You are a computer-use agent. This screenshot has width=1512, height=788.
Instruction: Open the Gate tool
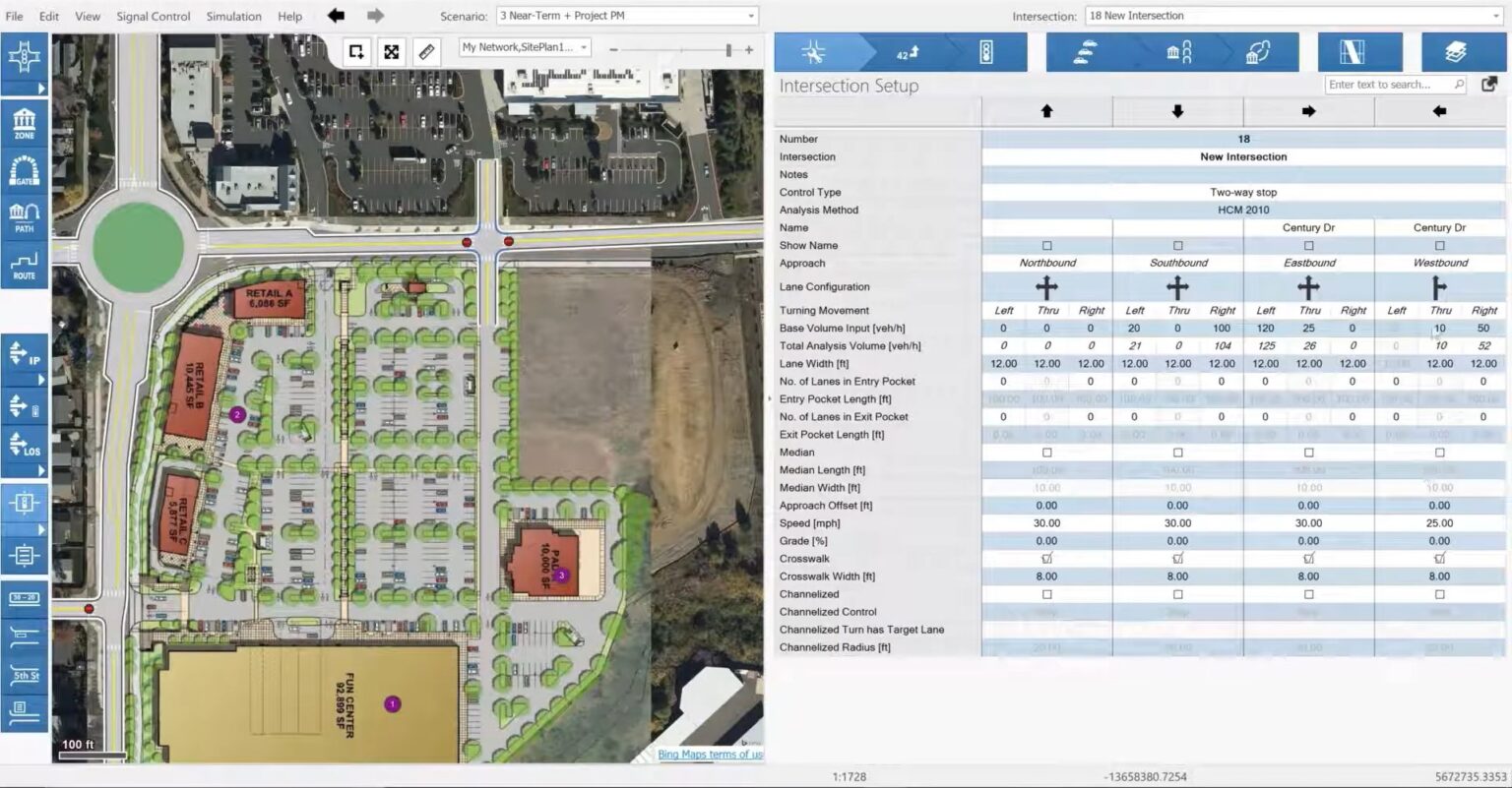point(25,169)
